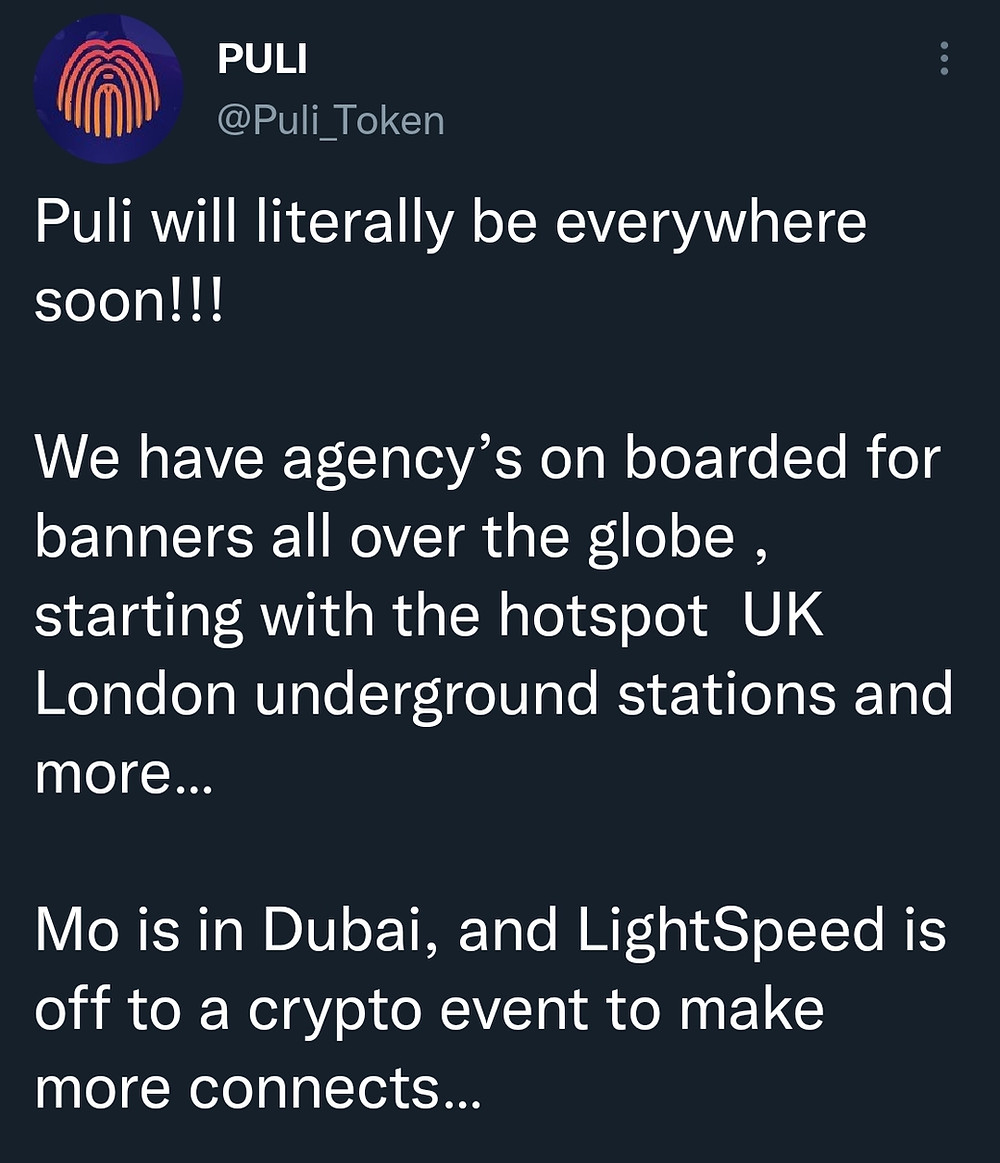The image size is (1000, 1163).
Task: Click 'starting with the hotspot' text
Action: 371,616
